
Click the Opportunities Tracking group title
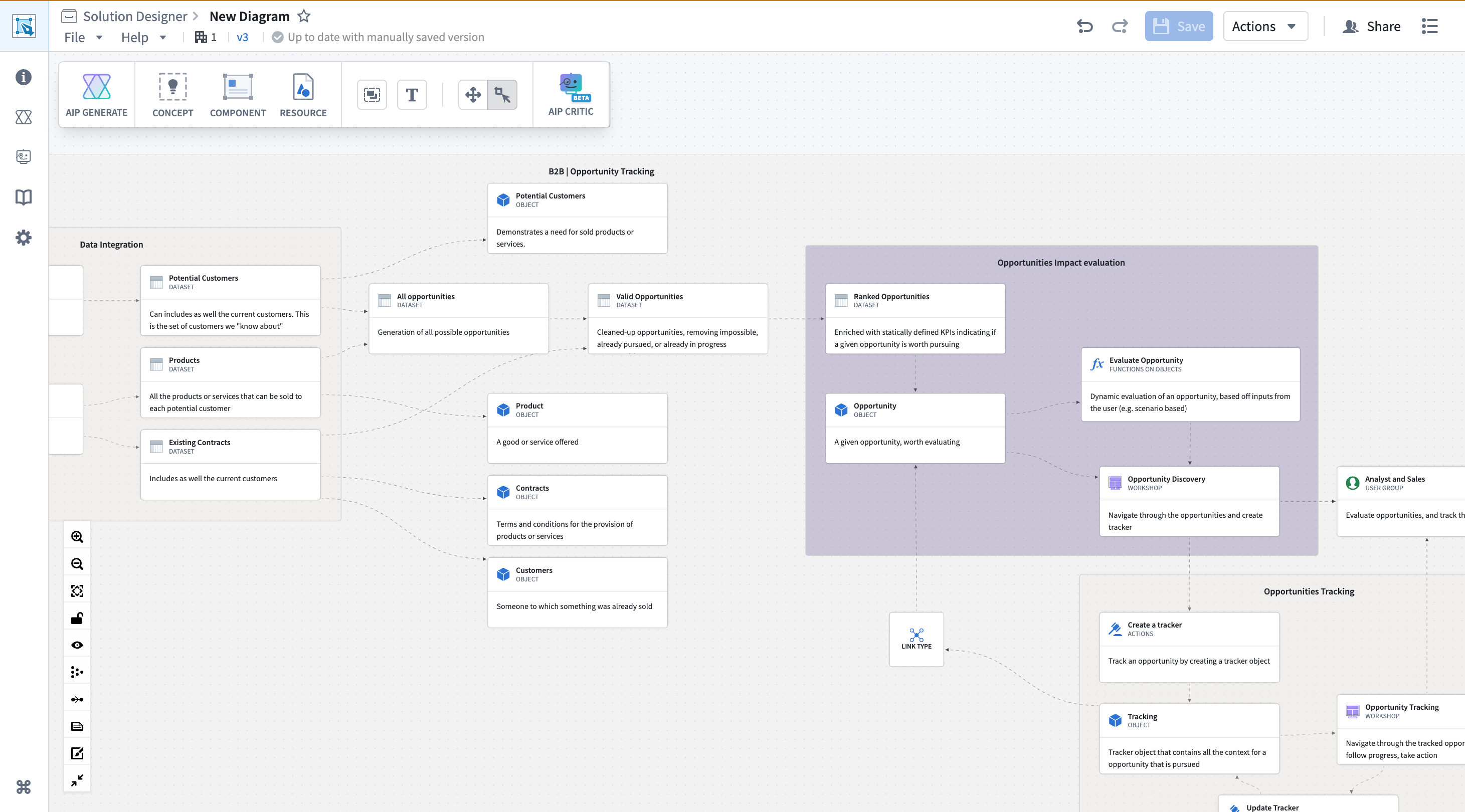[x=1309, y=591]
